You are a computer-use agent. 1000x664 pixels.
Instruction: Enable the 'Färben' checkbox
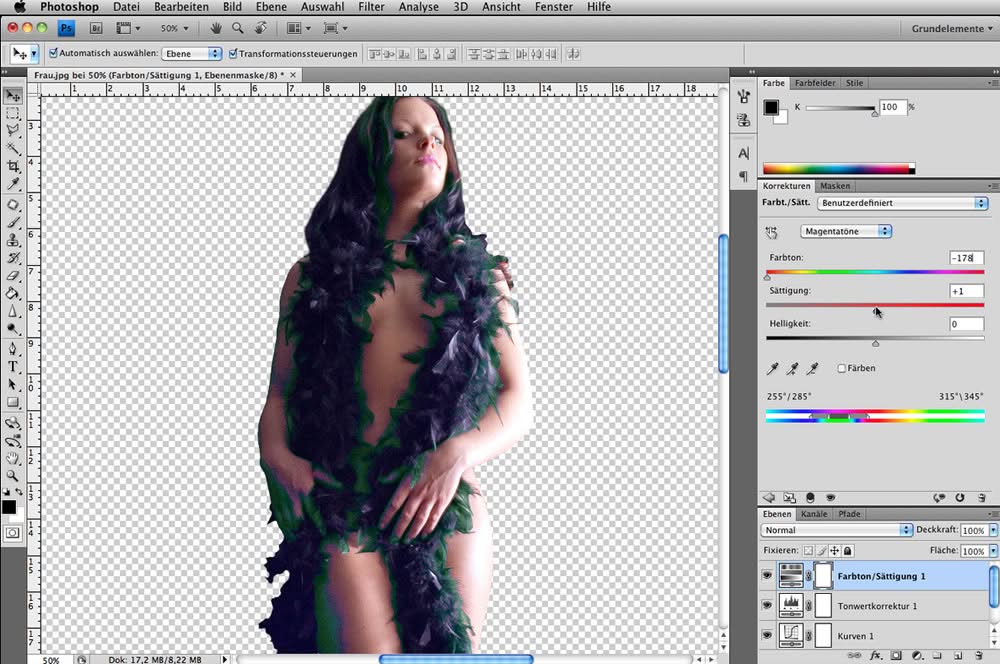841,368
